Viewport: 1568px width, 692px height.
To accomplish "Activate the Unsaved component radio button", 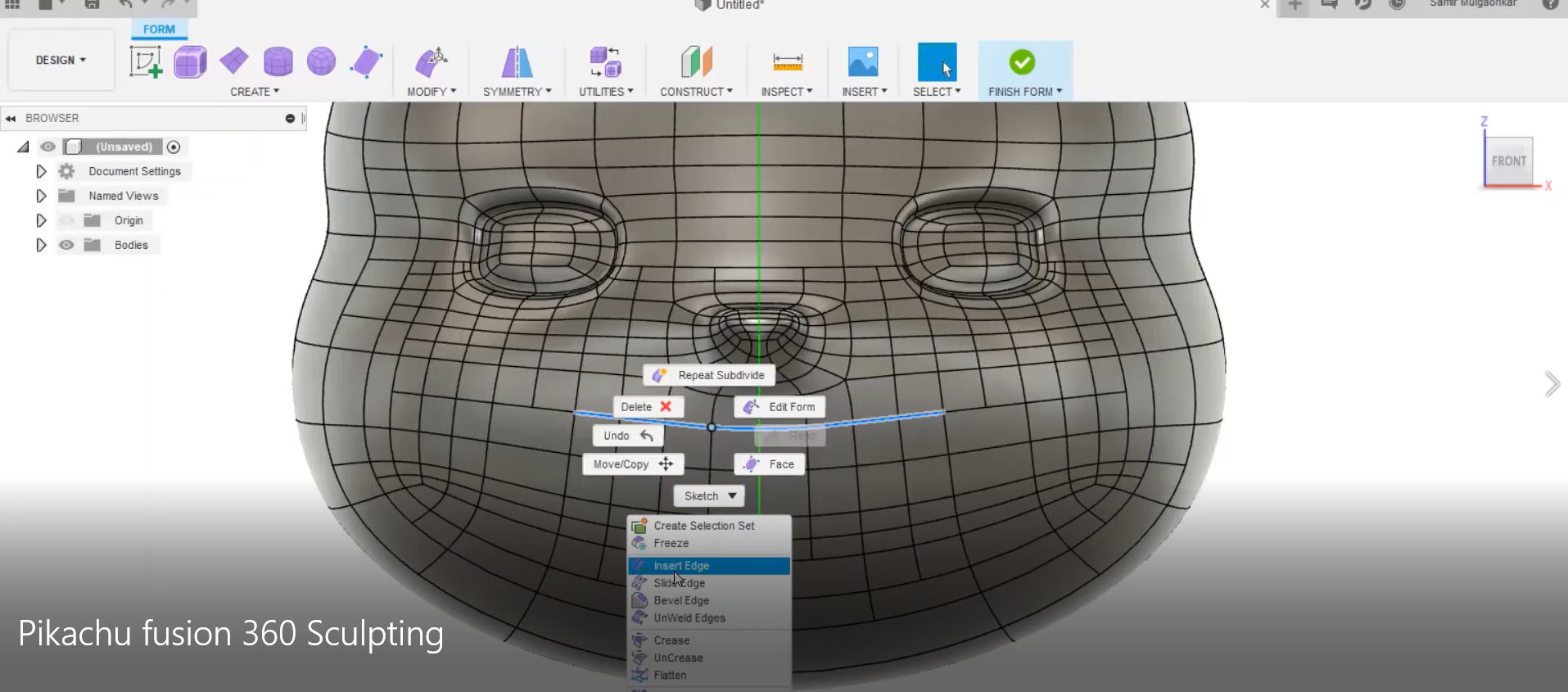I will pos(174,147).
